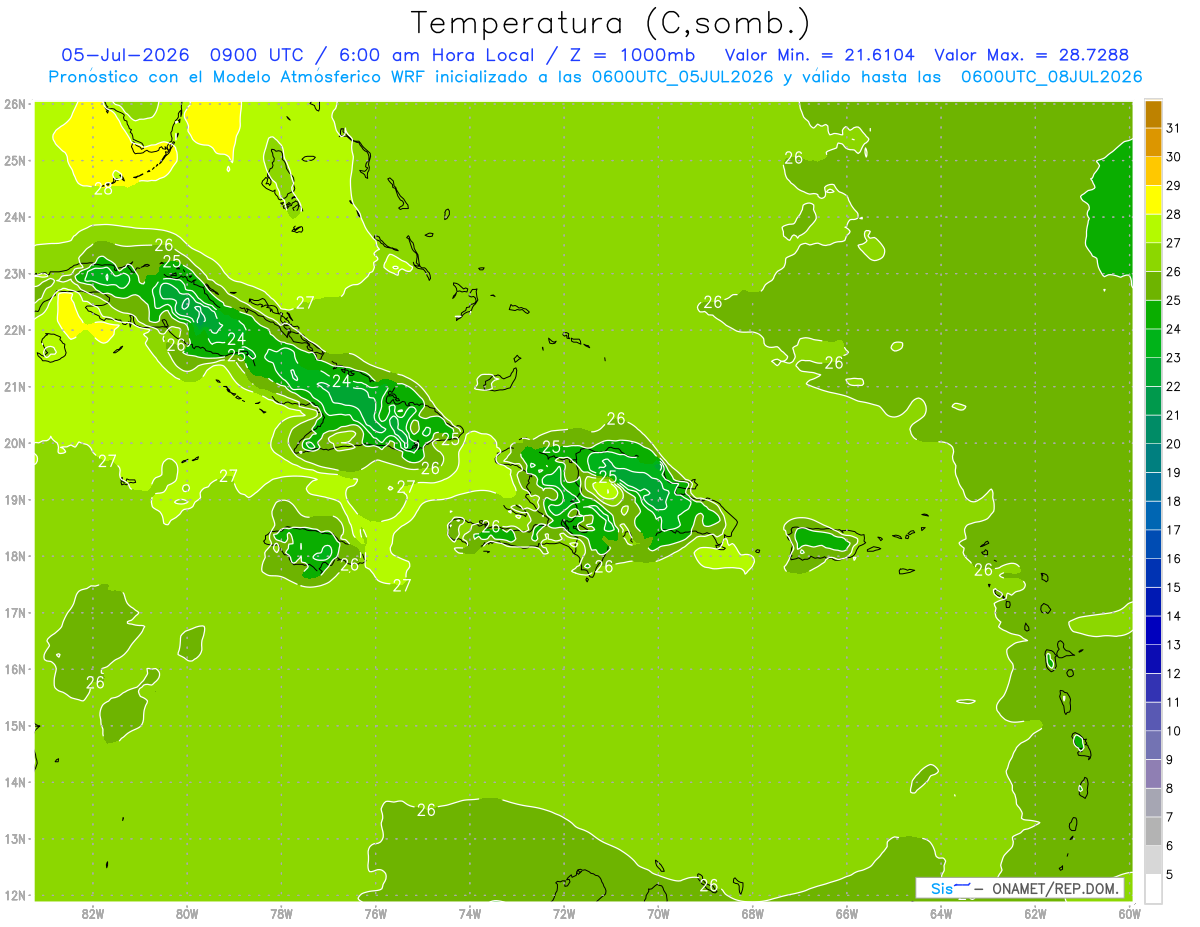Click the '24N' latitude axis label

click(x=14, y=217)
